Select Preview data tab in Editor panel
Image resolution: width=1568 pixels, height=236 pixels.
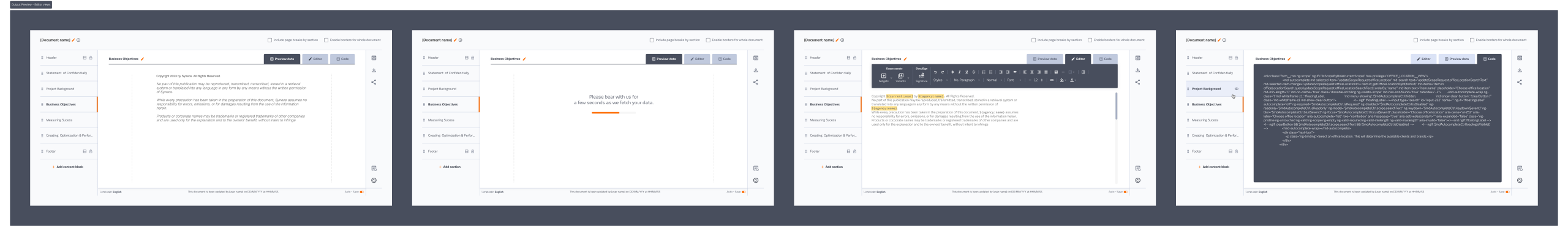[1045, 59]
